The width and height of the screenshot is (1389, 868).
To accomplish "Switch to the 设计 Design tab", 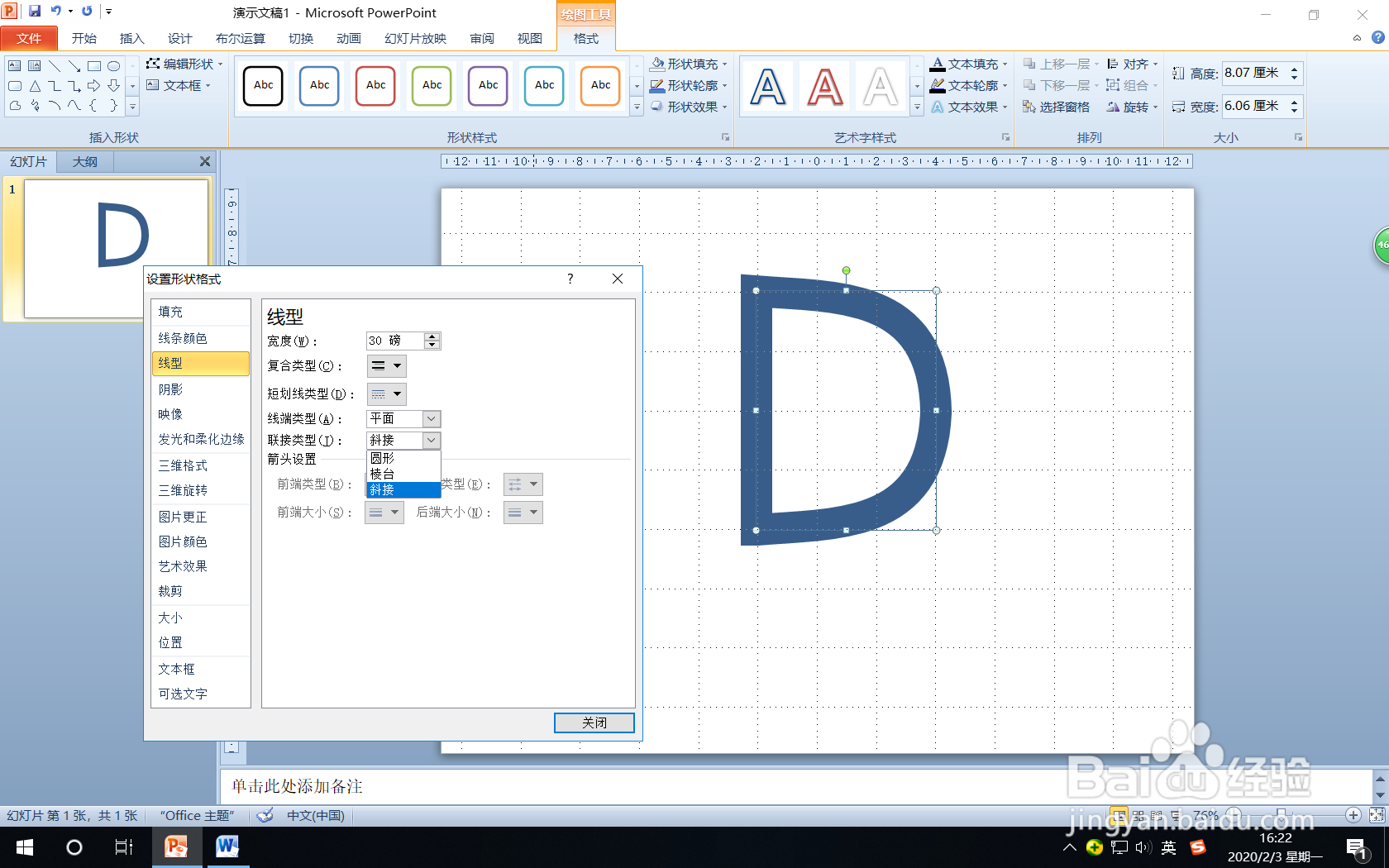I will 179,38.
